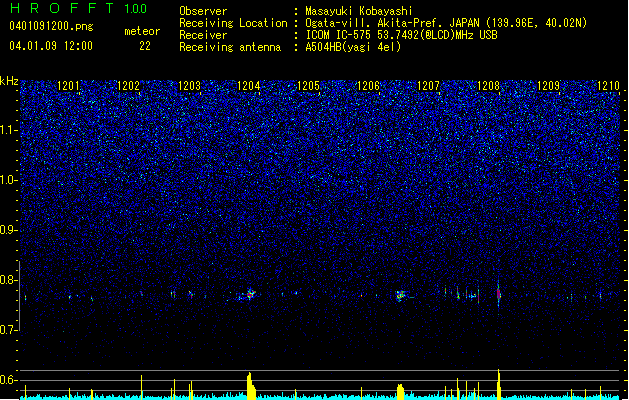Select the filename 0401091200.png
The width and height of the screenshot is (629, 400).
(x=51, y=26)
